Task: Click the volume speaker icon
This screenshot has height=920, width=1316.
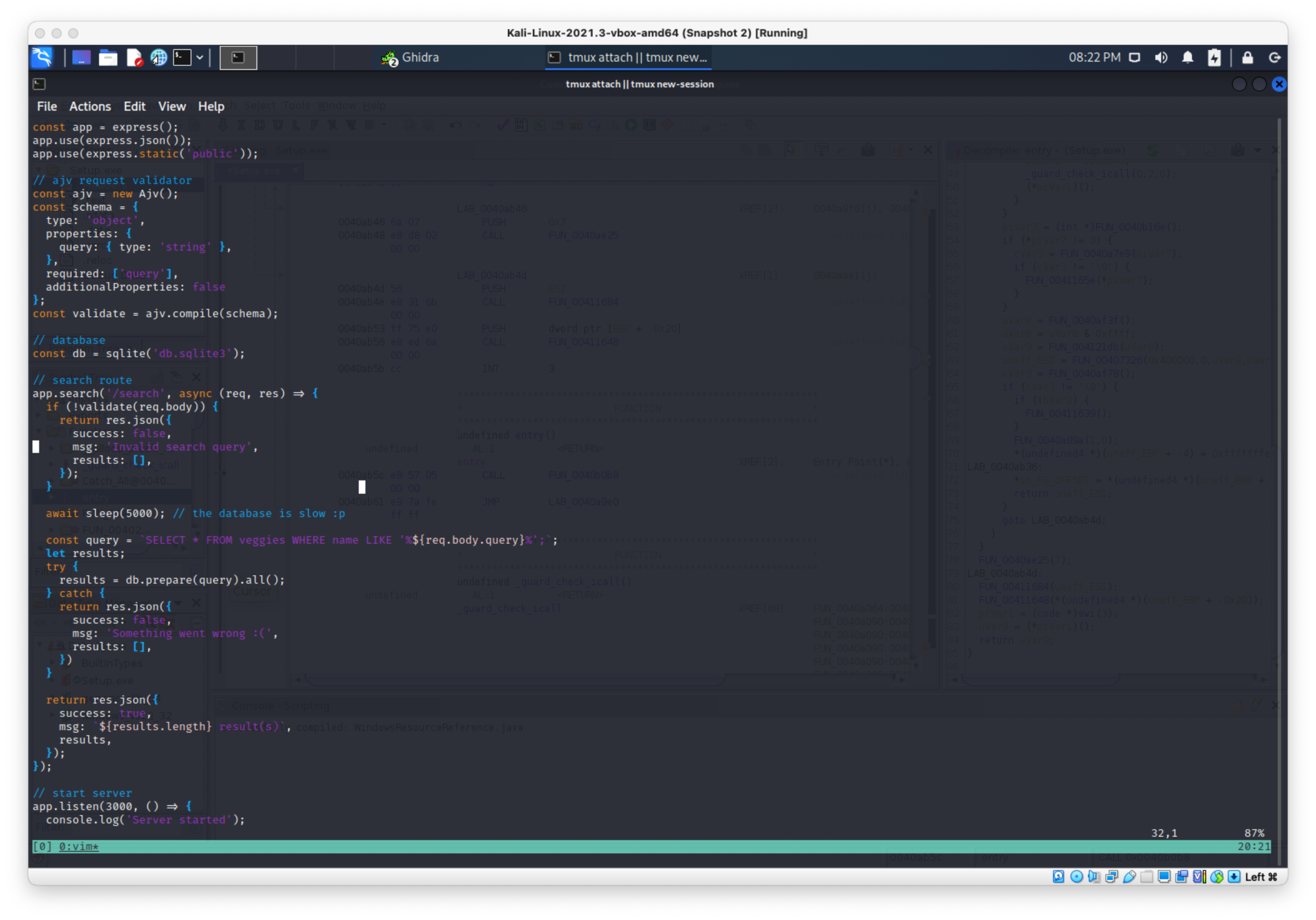Action: click(1161, 57)
